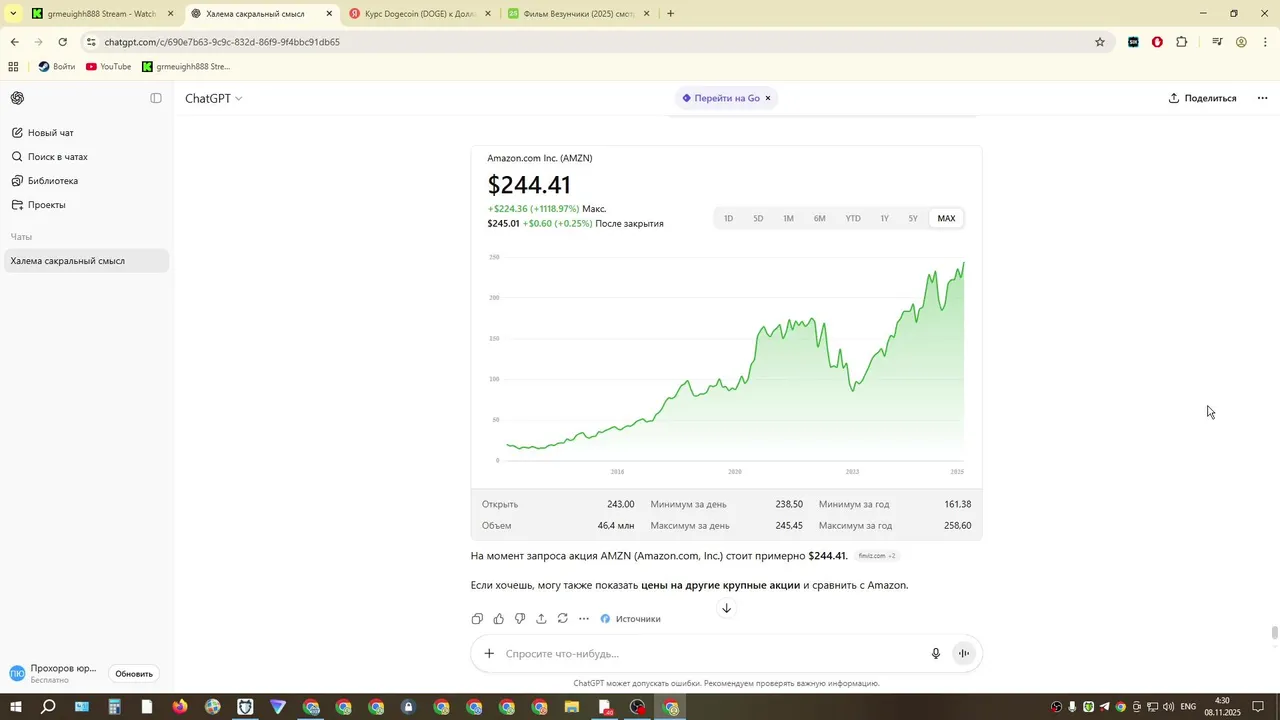This screenshot has width=1280, height=720.
Task: Regenerate the response with the retry icon
Action: point(563,619)
